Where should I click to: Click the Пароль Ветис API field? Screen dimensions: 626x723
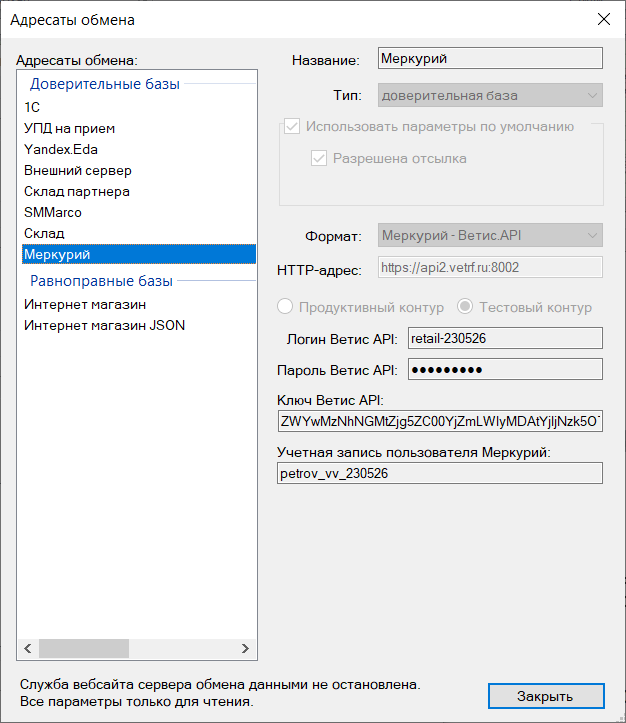[x=505, y=369]
